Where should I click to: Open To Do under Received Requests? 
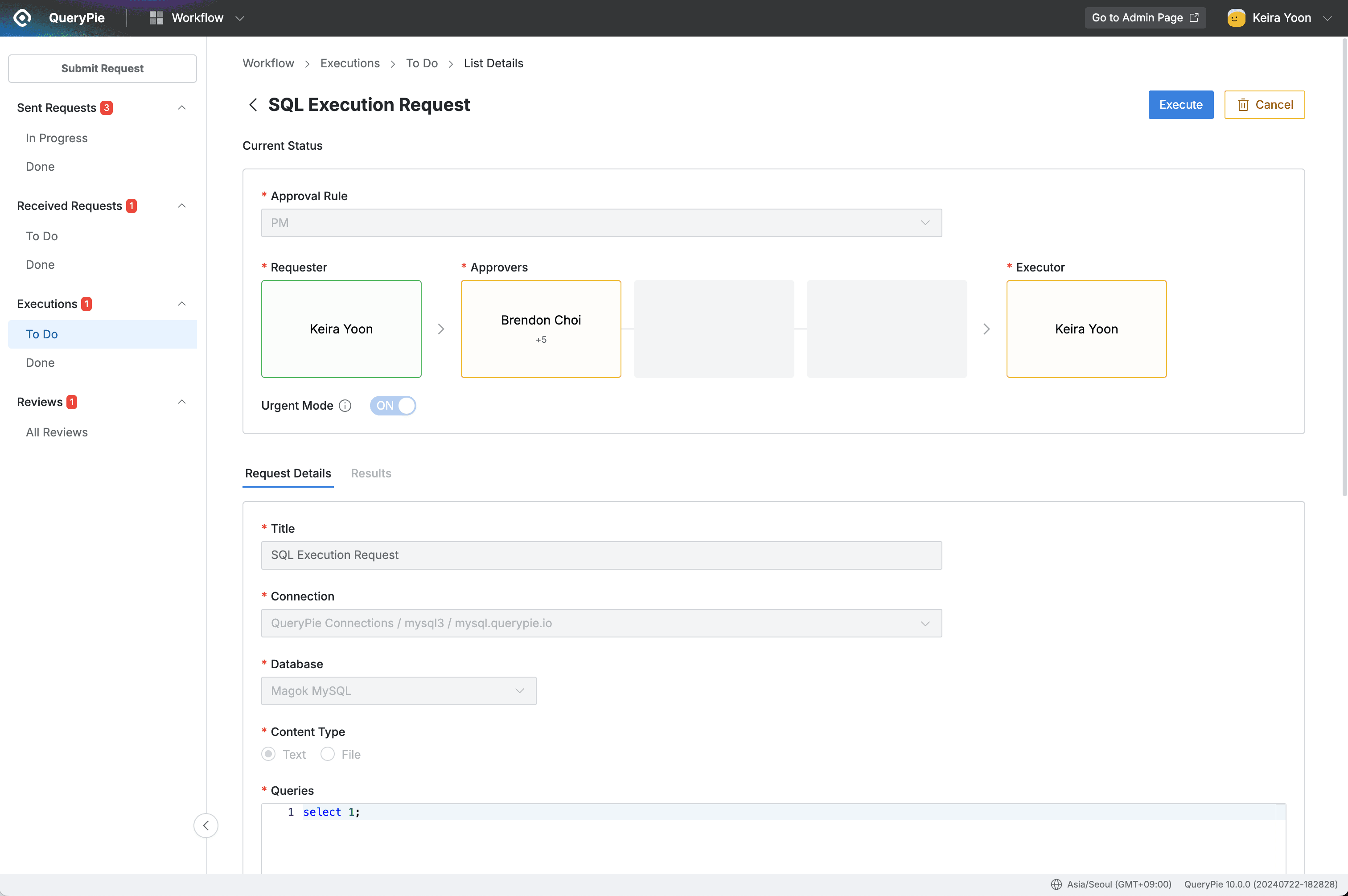tap(41, 235)
